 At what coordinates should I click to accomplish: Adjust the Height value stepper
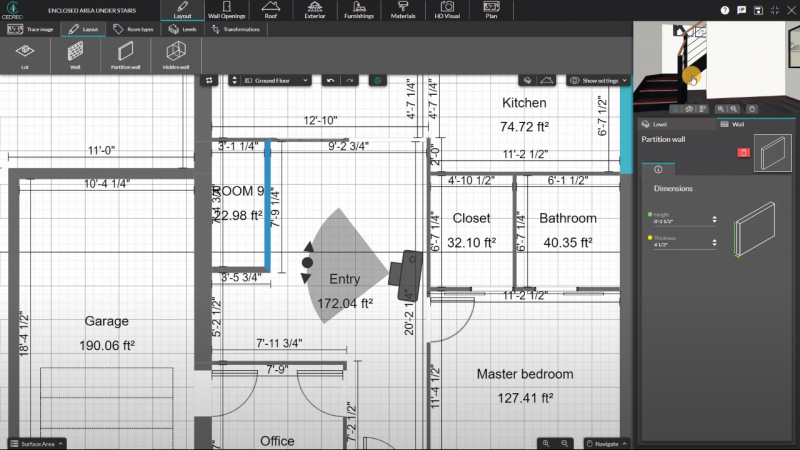714,219
